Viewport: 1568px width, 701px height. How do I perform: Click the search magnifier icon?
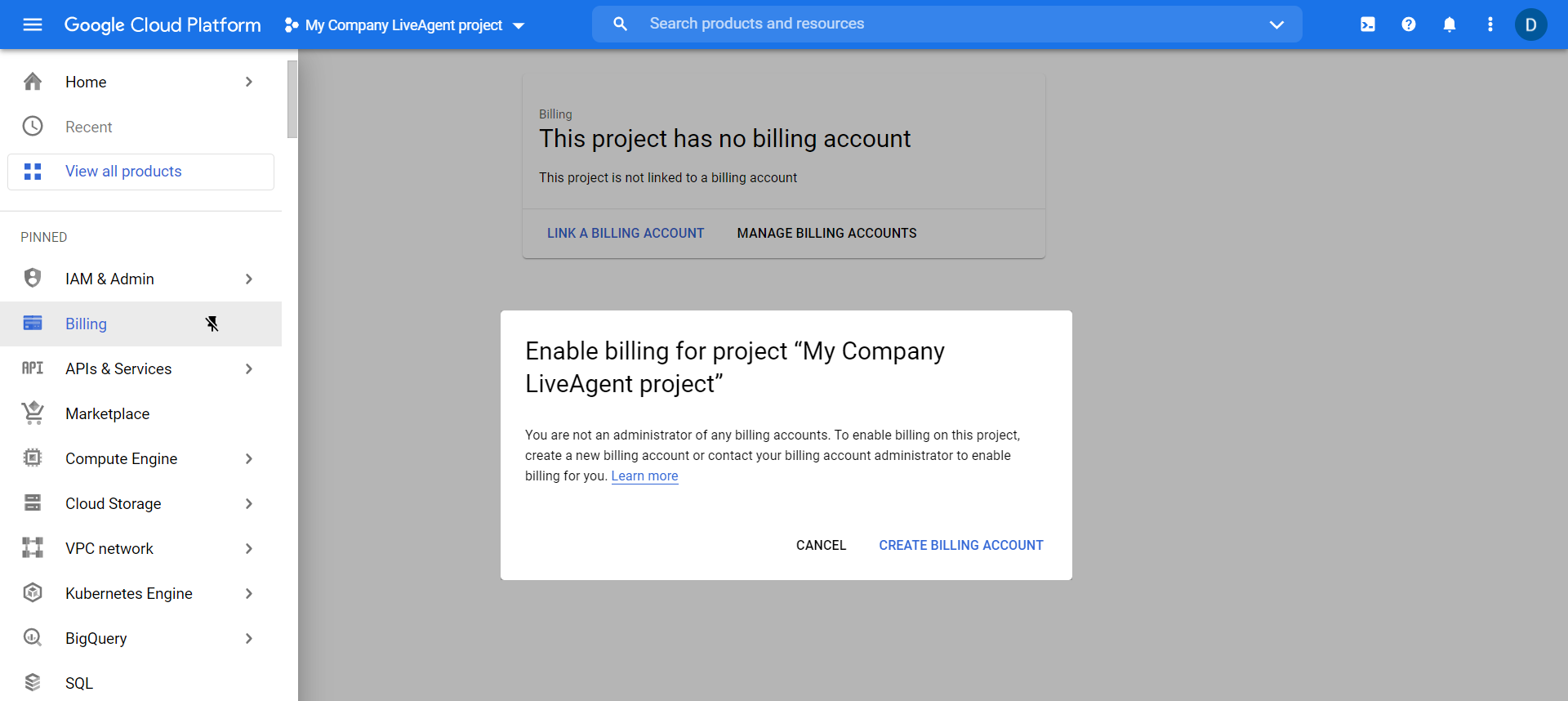click(621, 25)
